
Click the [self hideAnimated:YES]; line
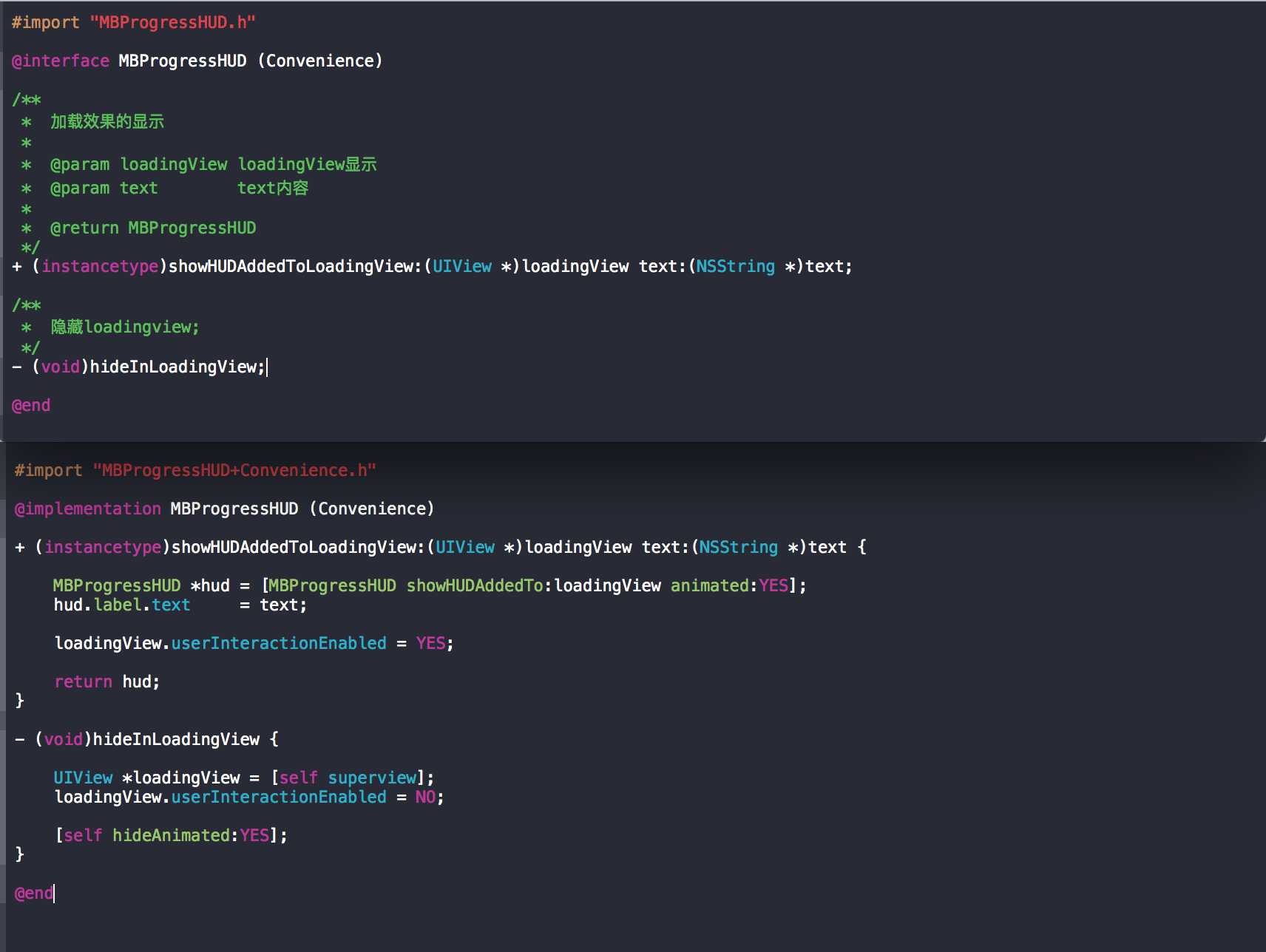point(172,835)
